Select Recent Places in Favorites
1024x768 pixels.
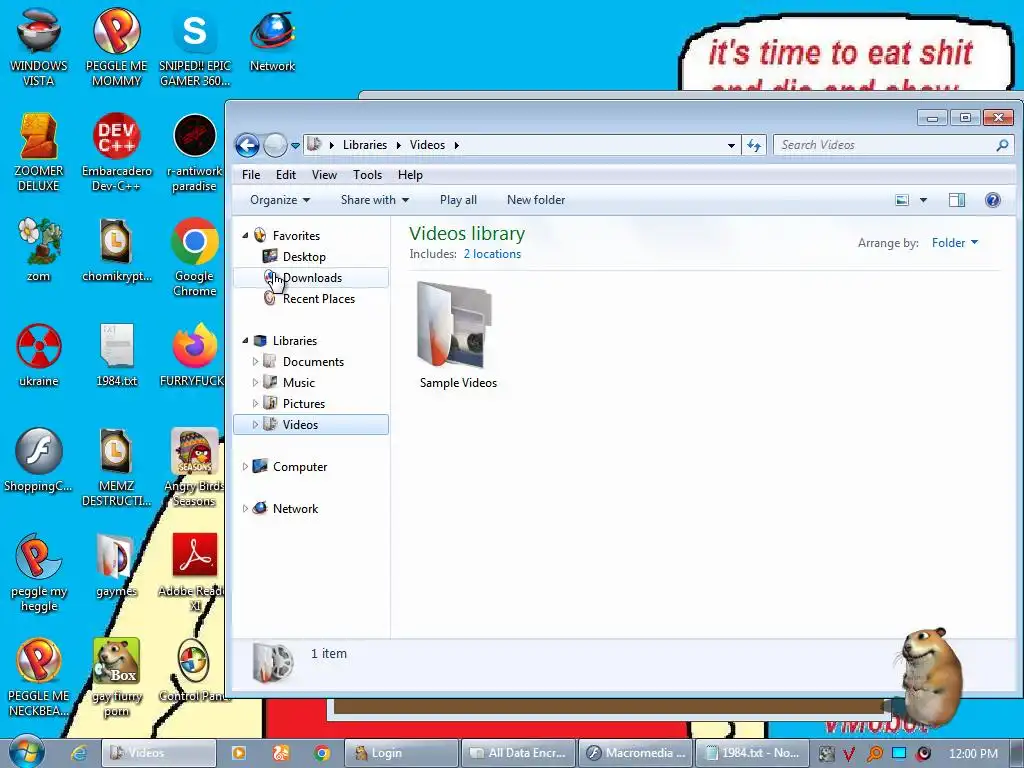click(x=319, y=298)
